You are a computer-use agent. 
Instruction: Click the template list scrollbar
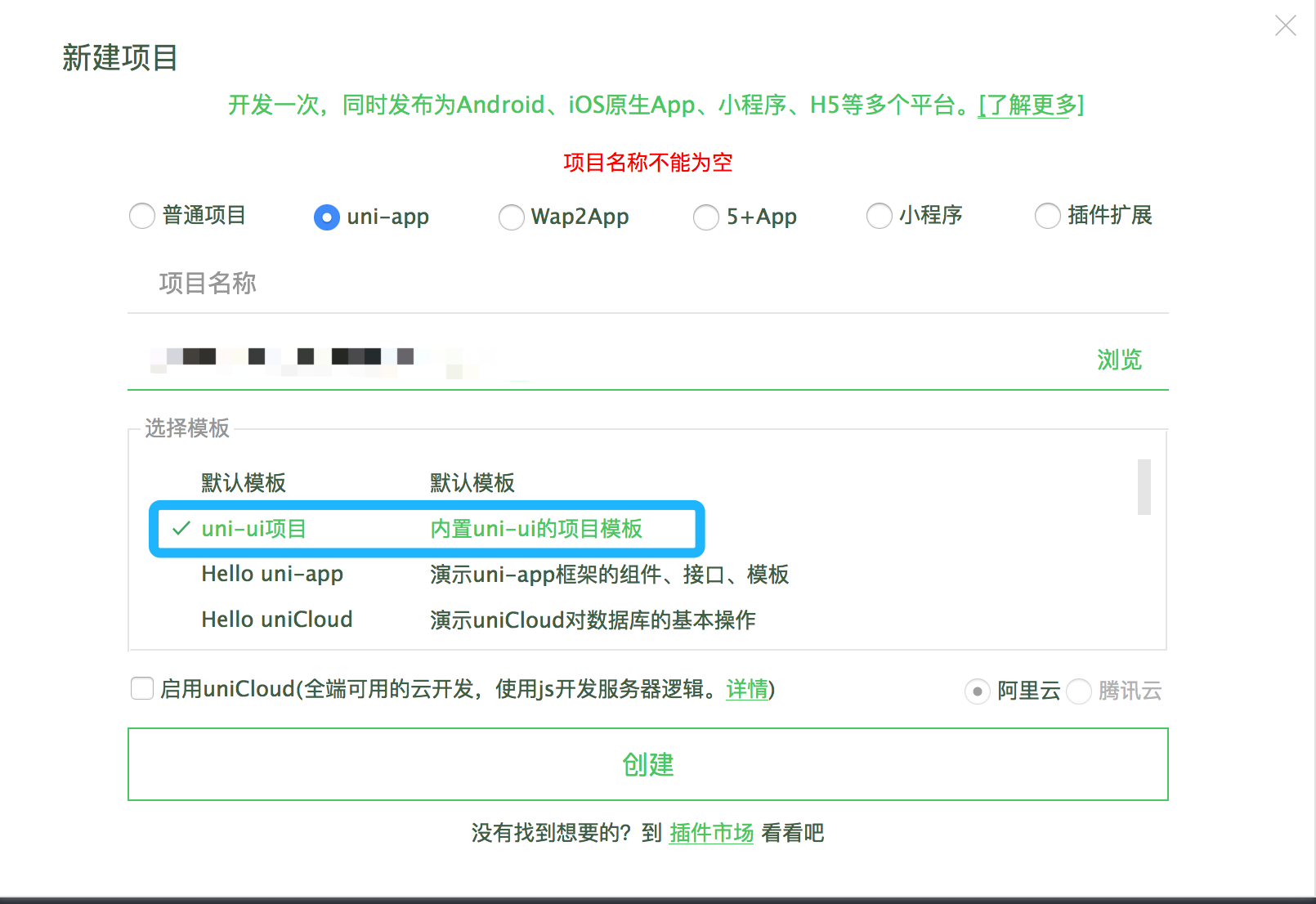pos(1144,487)
